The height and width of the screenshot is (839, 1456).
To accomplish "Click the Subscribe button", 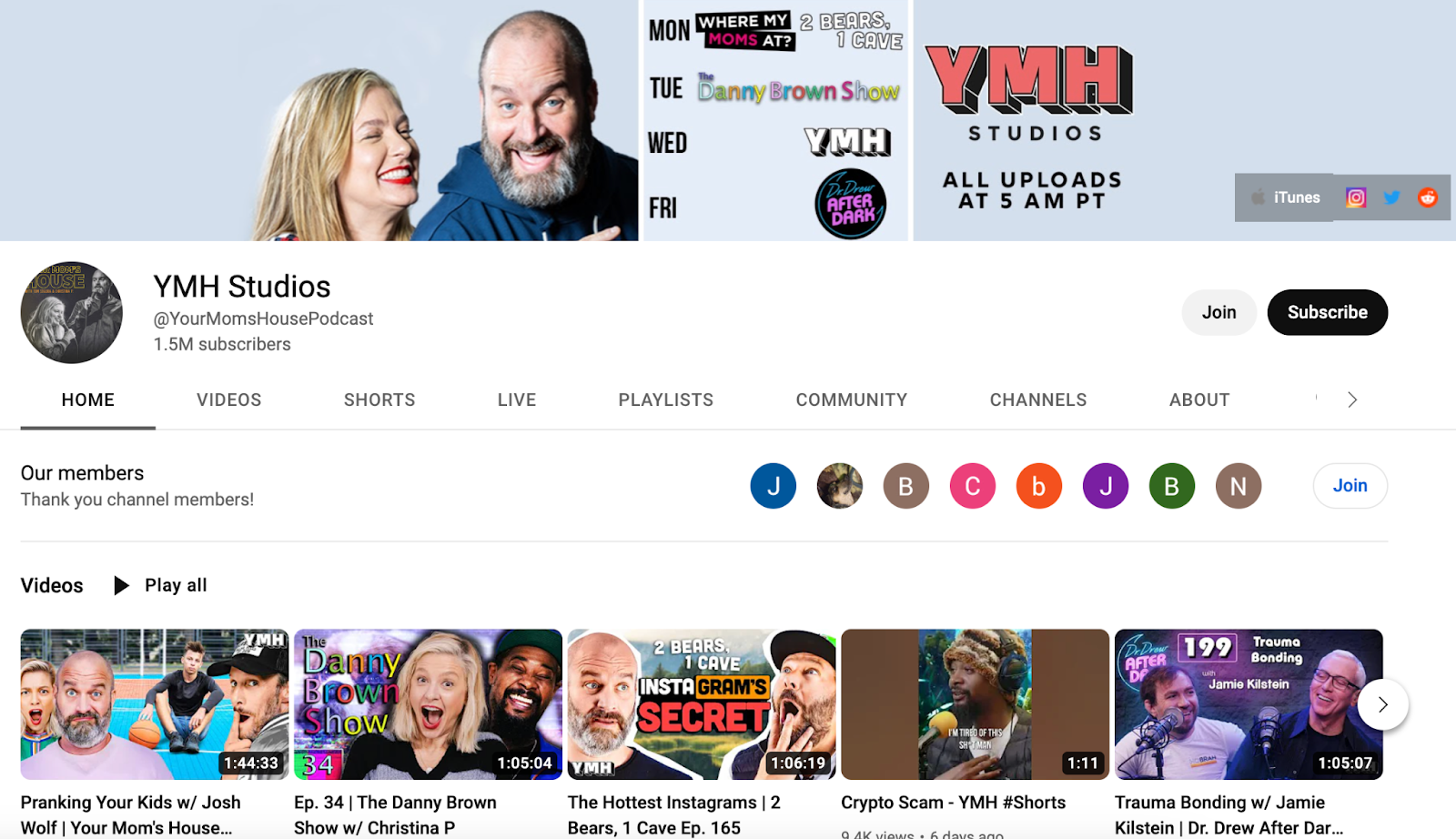I will (x=1328, y=312).
